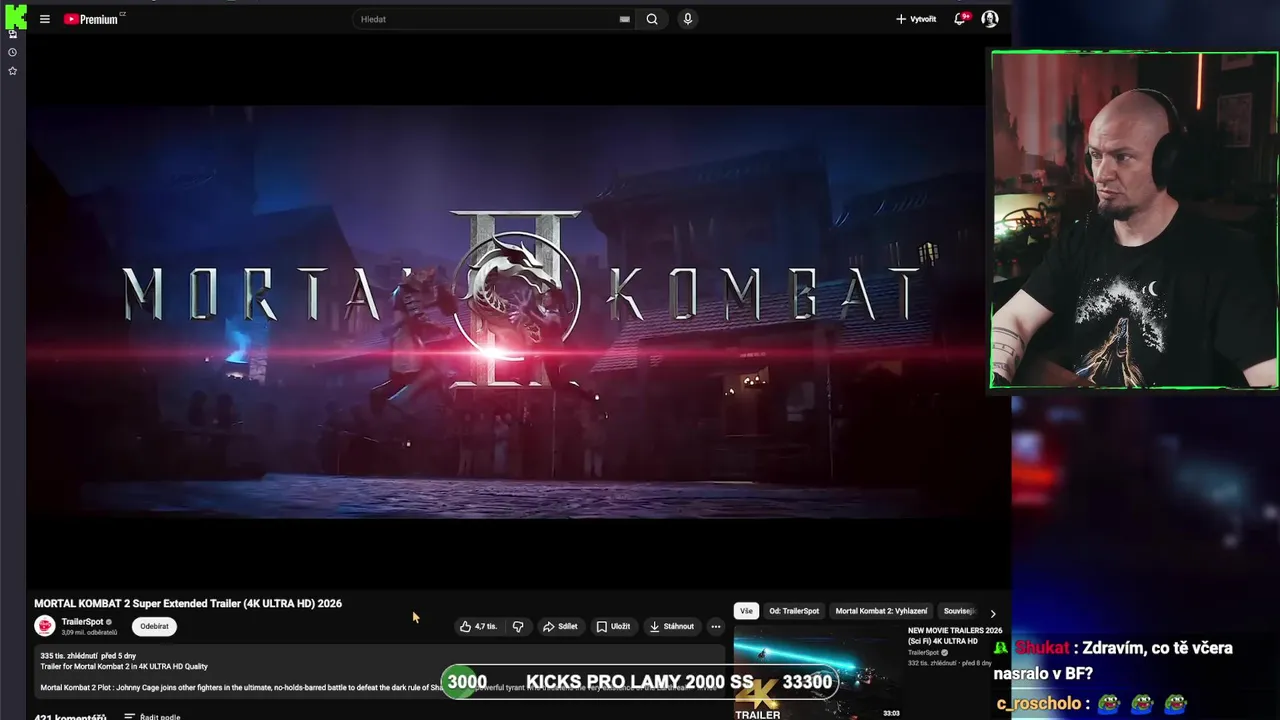Select the Vše filter chip
This screenshot has height=720, width=1280.
(746, 611)
